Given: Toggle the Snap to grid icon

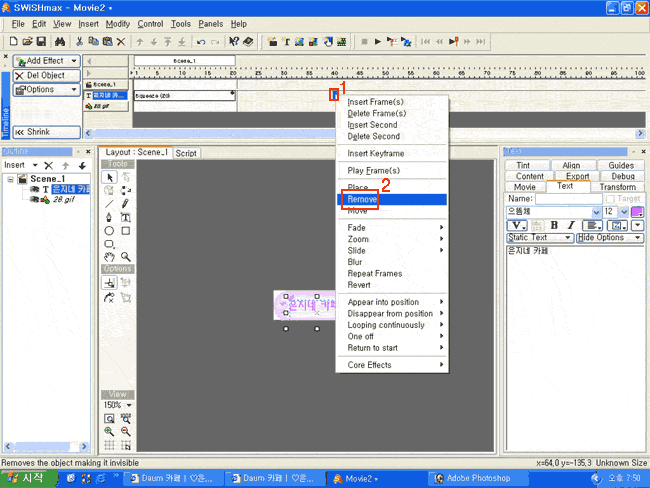Looking at the screenshot, I should [126, 445].
